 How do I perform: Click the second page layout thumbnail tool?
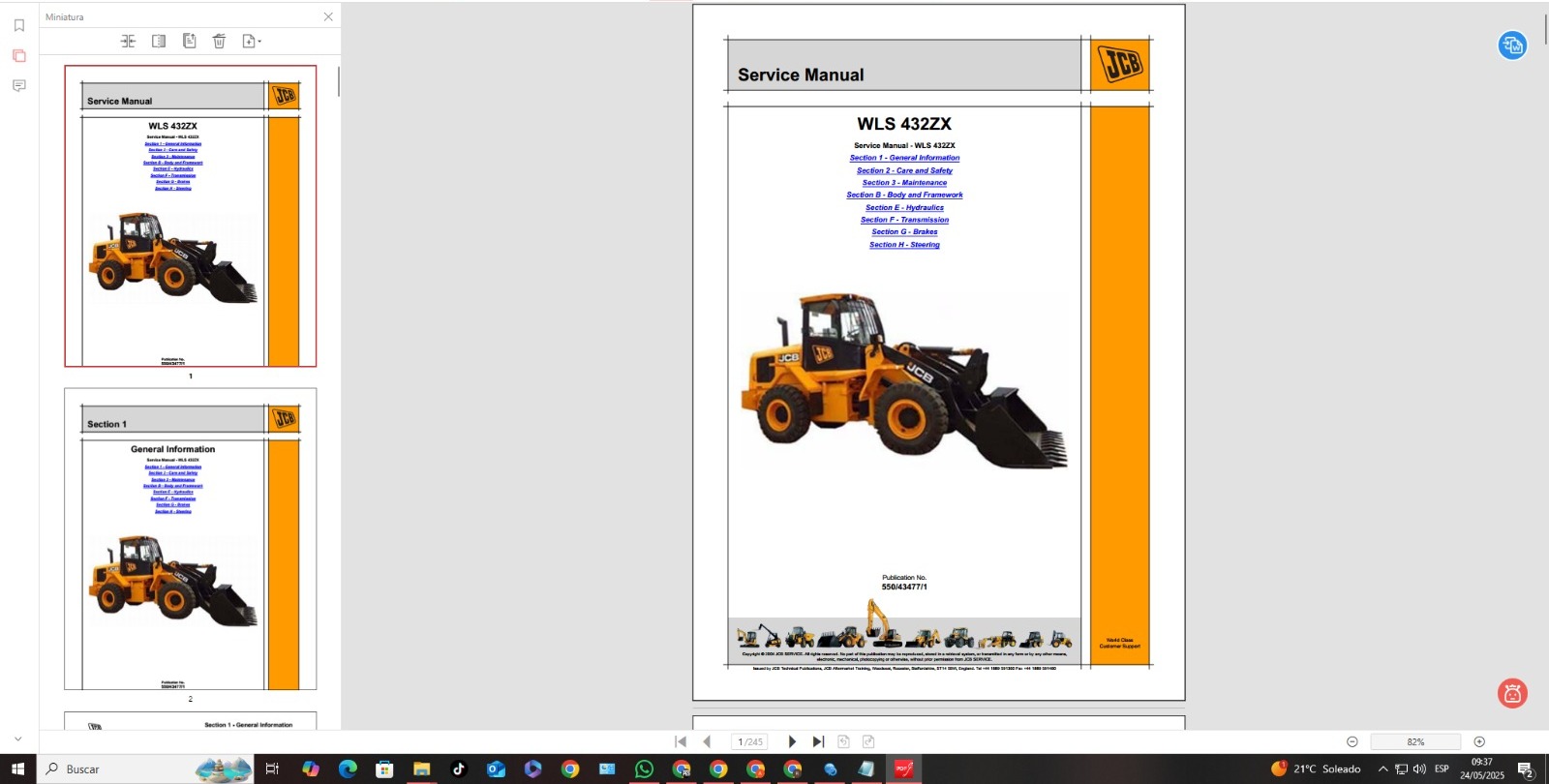[x=159, y=41]
